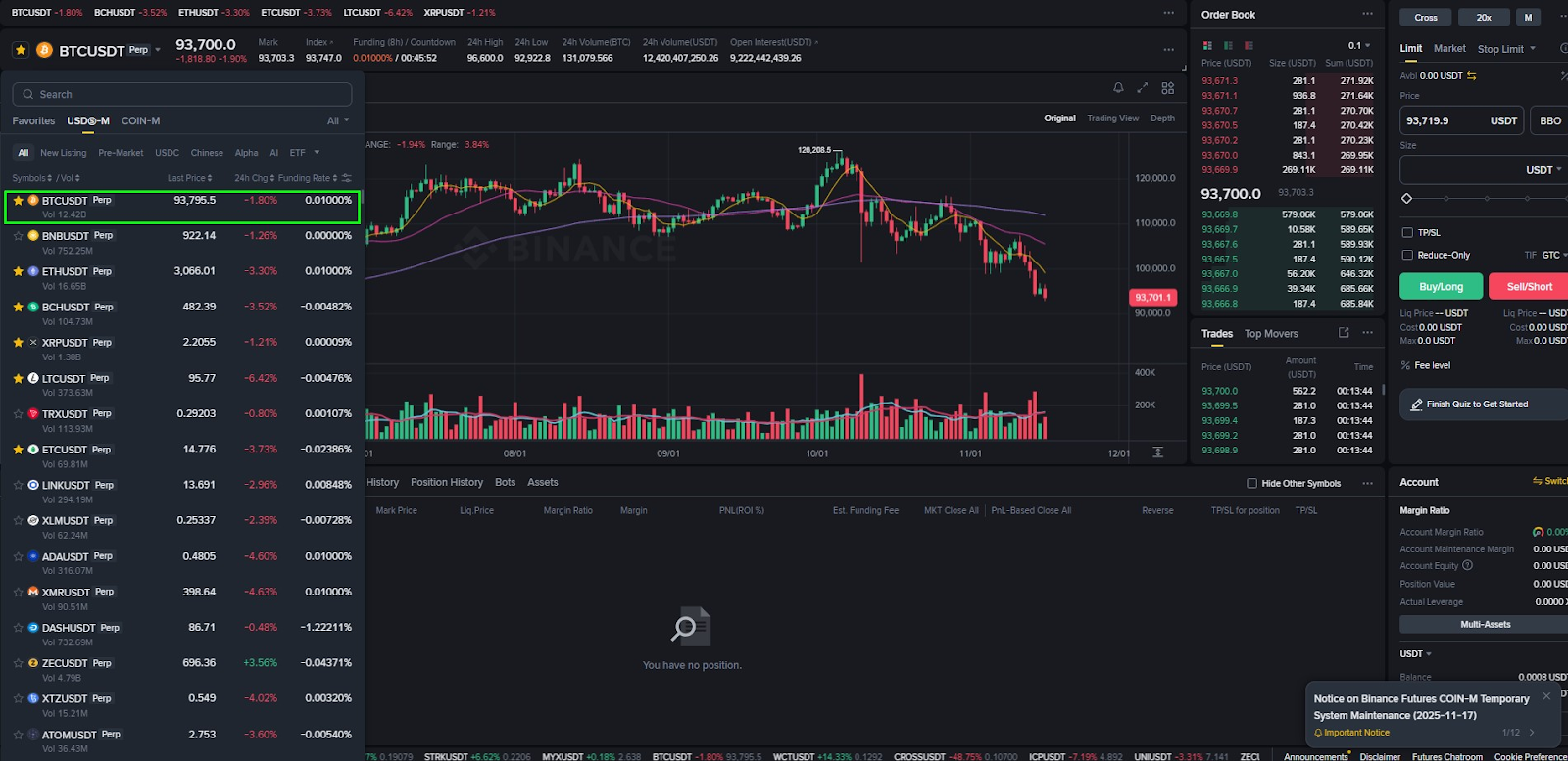The image size is (1568, 761).
Task: Open Top Movers tab
Action: [1271, 334]
